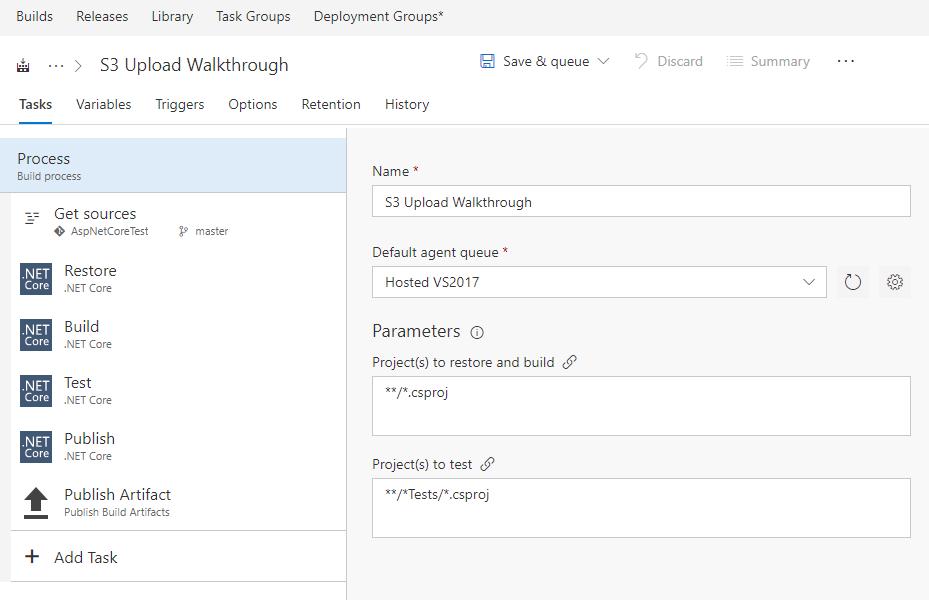Screen dimensions: 929x600
Task: Click the Test task .NET Core icon
Action: 36,391
